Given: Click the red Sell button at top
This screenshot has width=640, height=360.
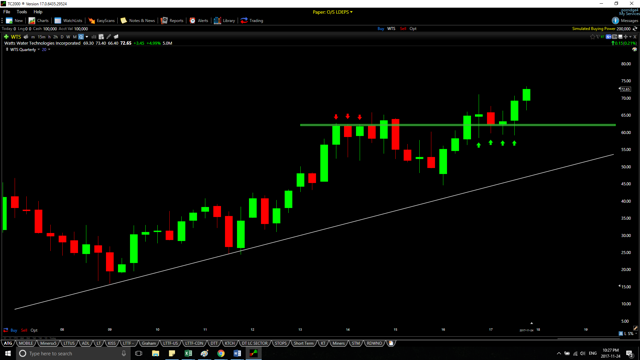Looking at the screenshot, I should 403,29.
